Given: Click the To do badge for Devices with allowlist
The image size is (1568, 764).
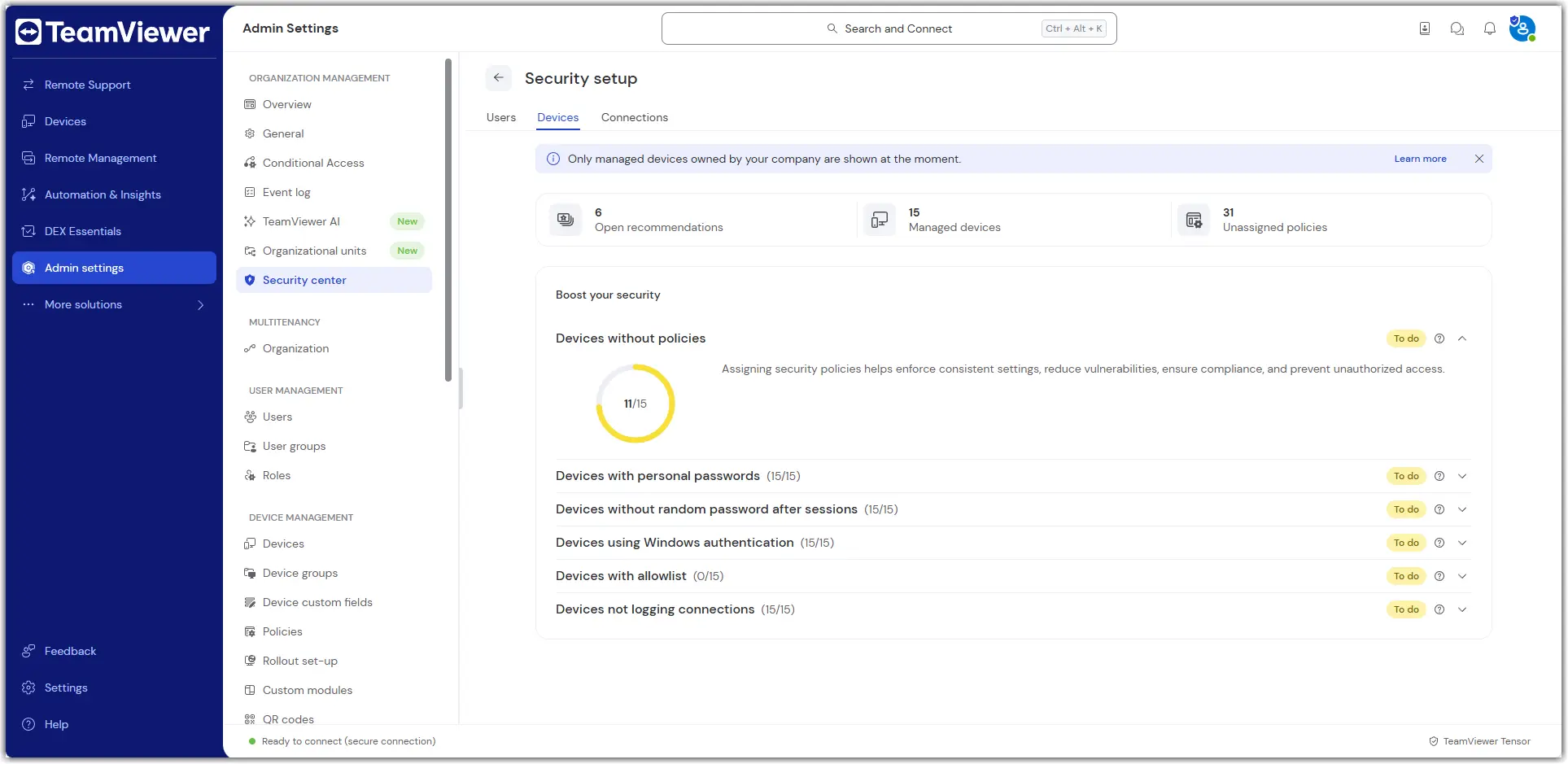Looking at the screenshot, I should click(x=1406, y=576).
